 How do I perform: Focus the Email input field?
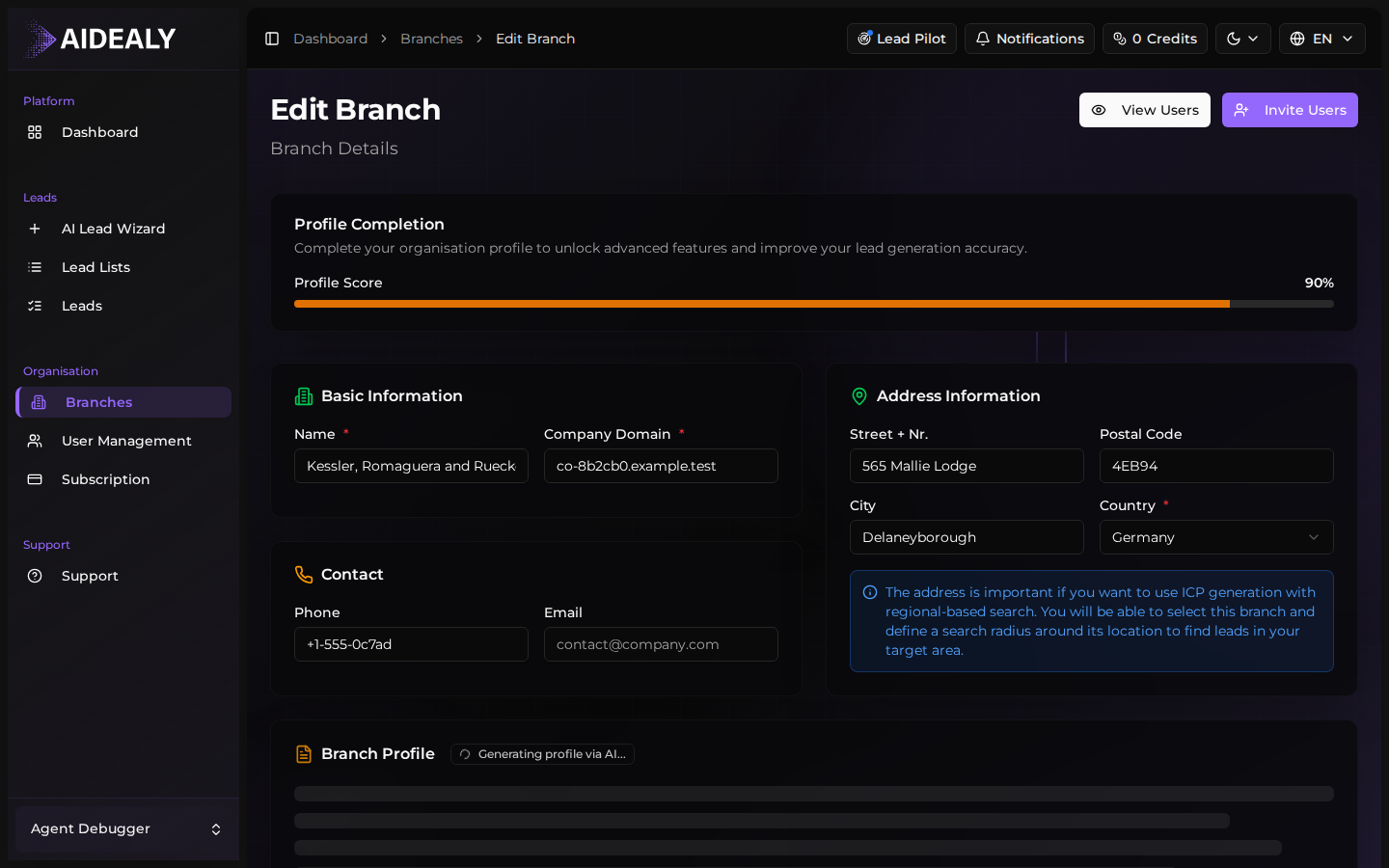pos(661,644)
